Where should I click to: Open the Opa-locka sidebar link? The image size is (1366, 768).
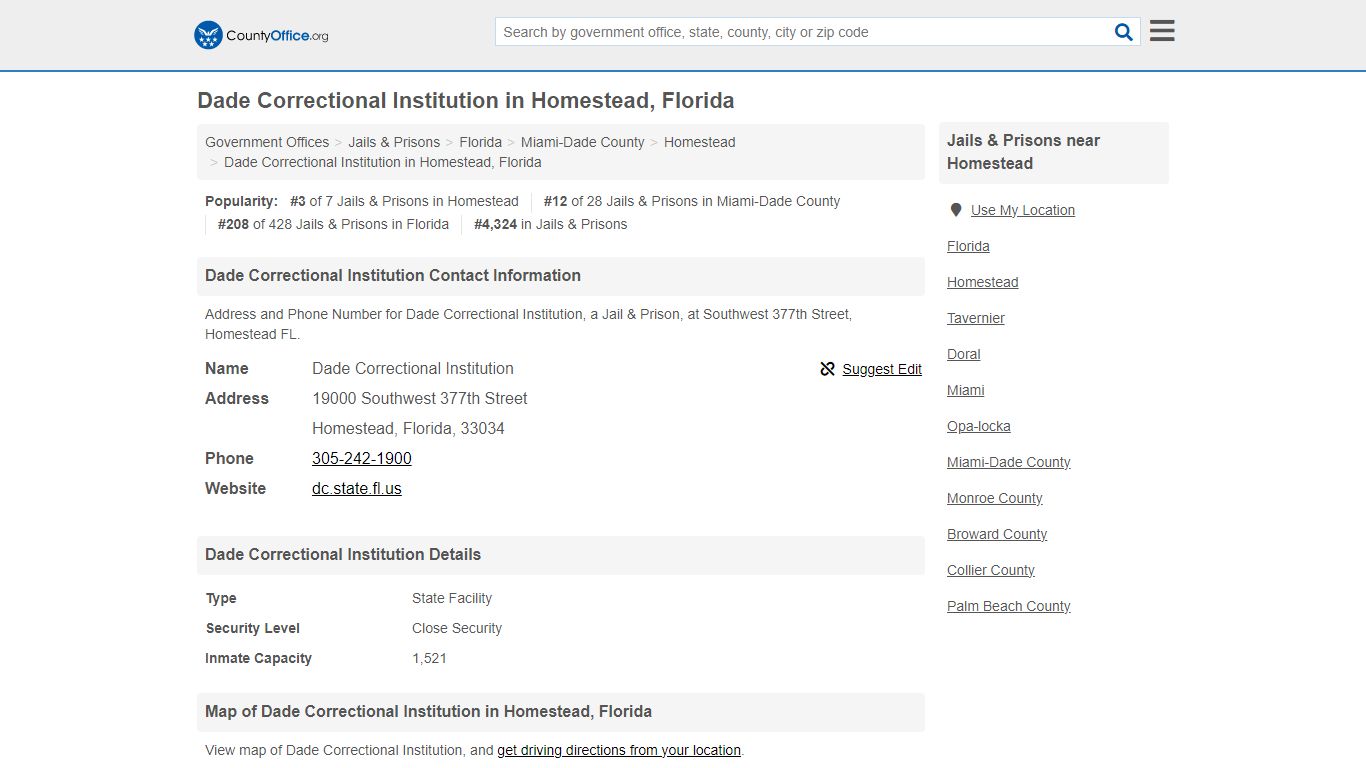[979, 426]
